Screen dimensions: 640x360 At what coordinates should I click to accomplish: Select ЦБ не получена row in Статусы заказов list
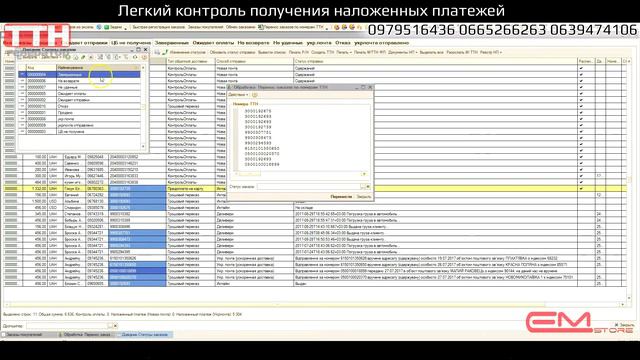pos(79,131)
